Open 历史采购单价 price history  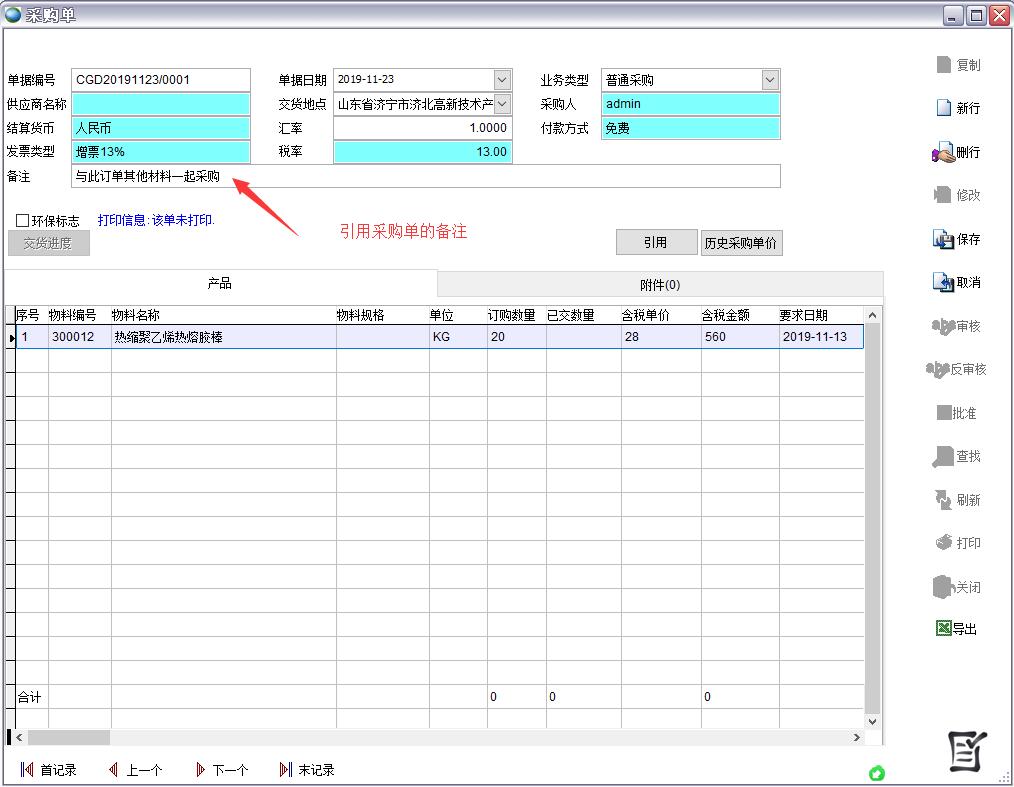[741, 243]
